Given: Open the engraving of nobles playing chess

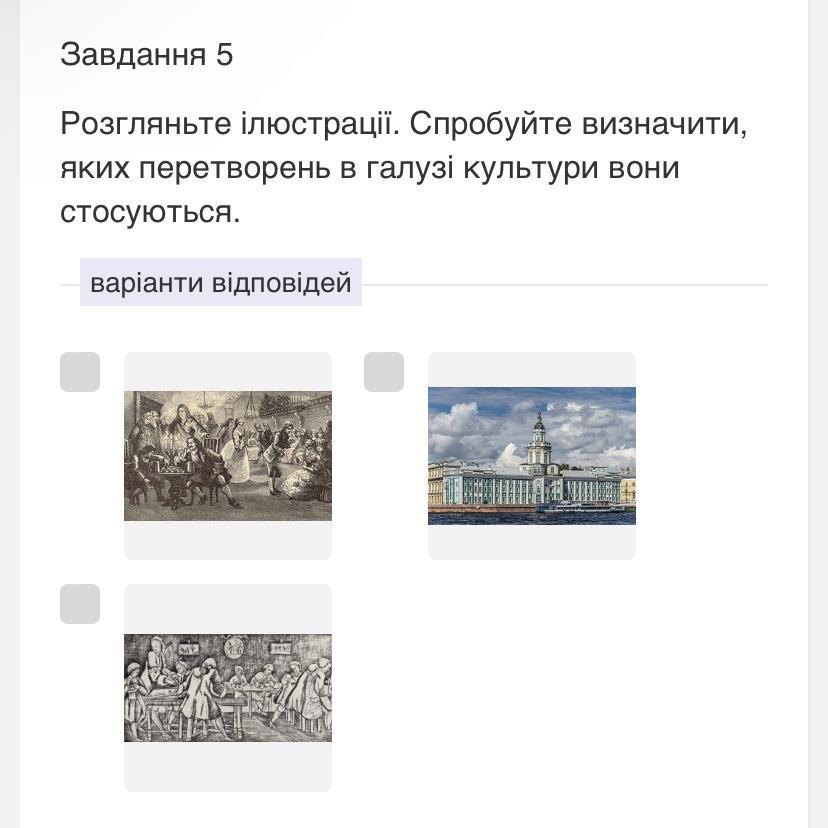Looking at the screenshot, I should (x=228, y=456).
